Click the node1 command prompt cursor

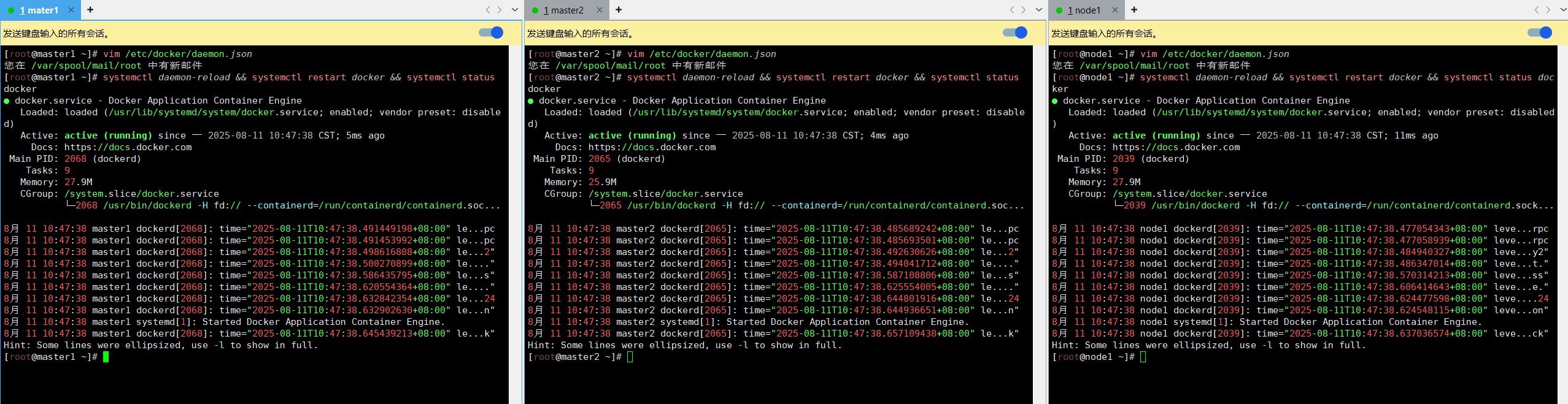(x=1143, y=357)
